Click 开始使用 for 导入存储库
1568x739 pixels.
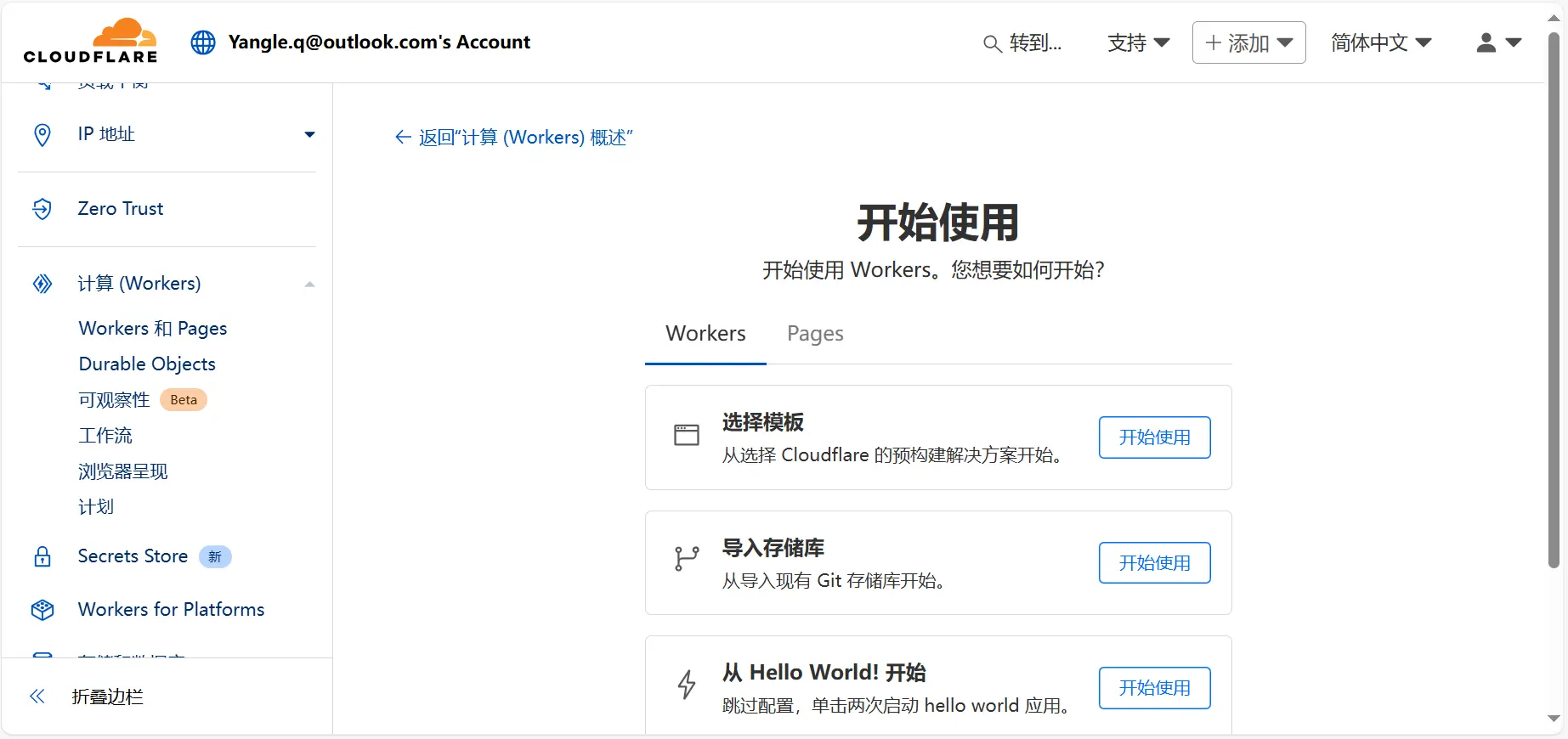click(x=1154, y=563)
